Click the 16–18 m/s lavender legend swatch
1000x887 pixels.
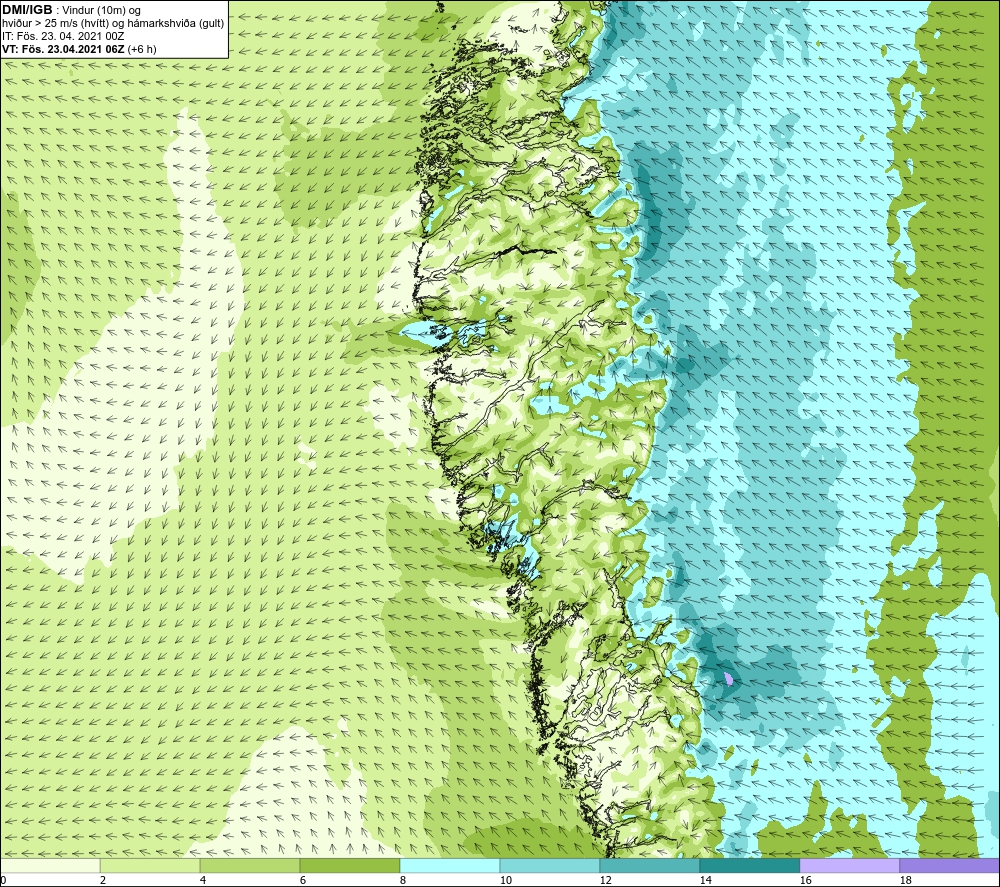tap(849, 865)
